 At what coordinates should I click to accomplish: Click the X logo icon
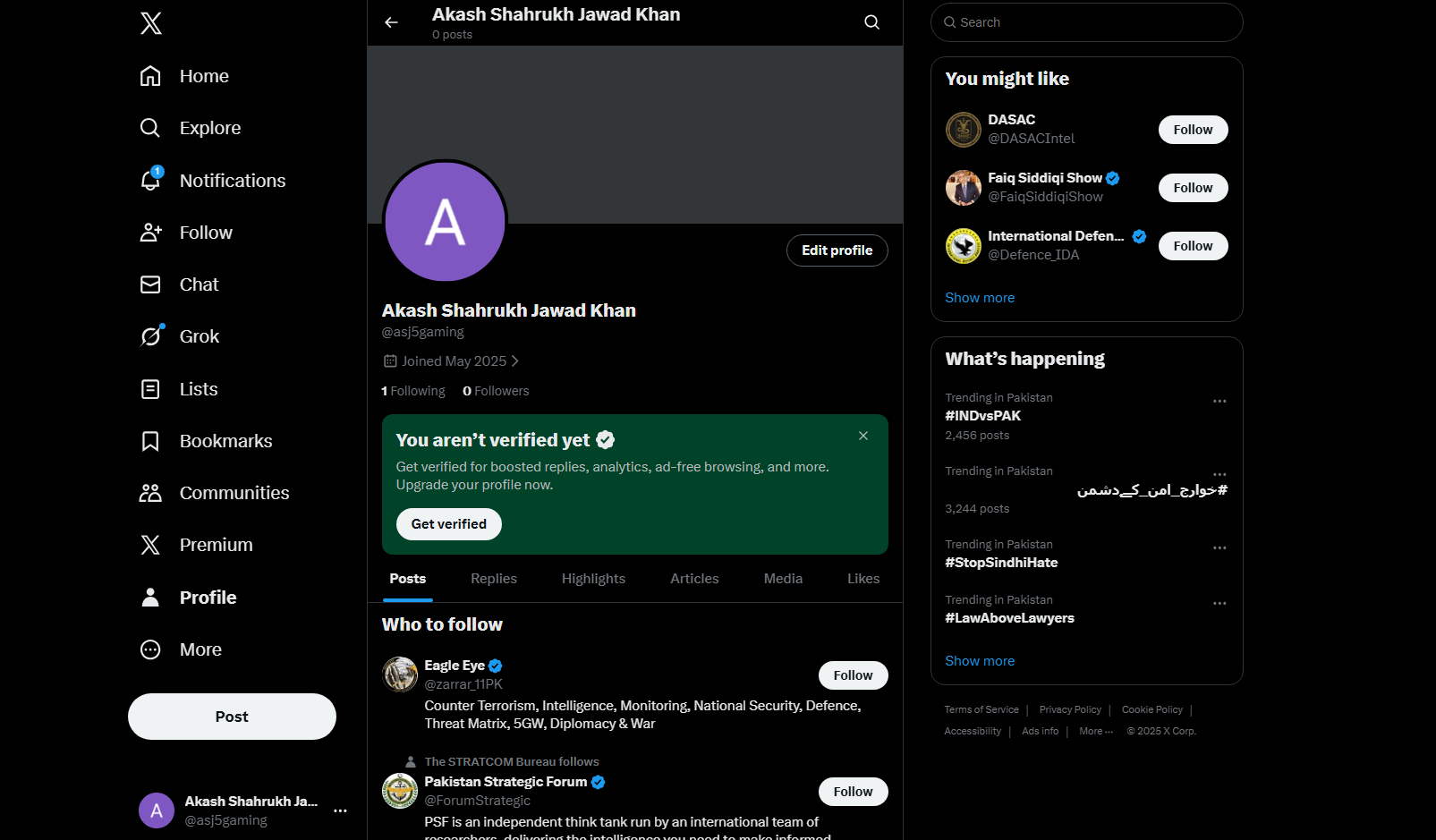tap(151, 23)
